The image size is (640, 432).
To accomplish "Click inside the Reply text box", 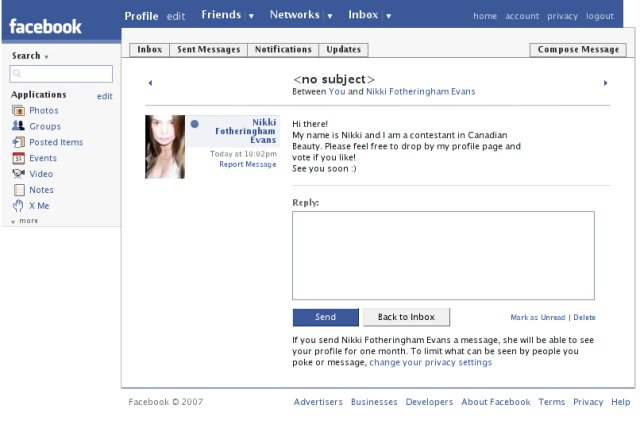I will tap(443, 256).
